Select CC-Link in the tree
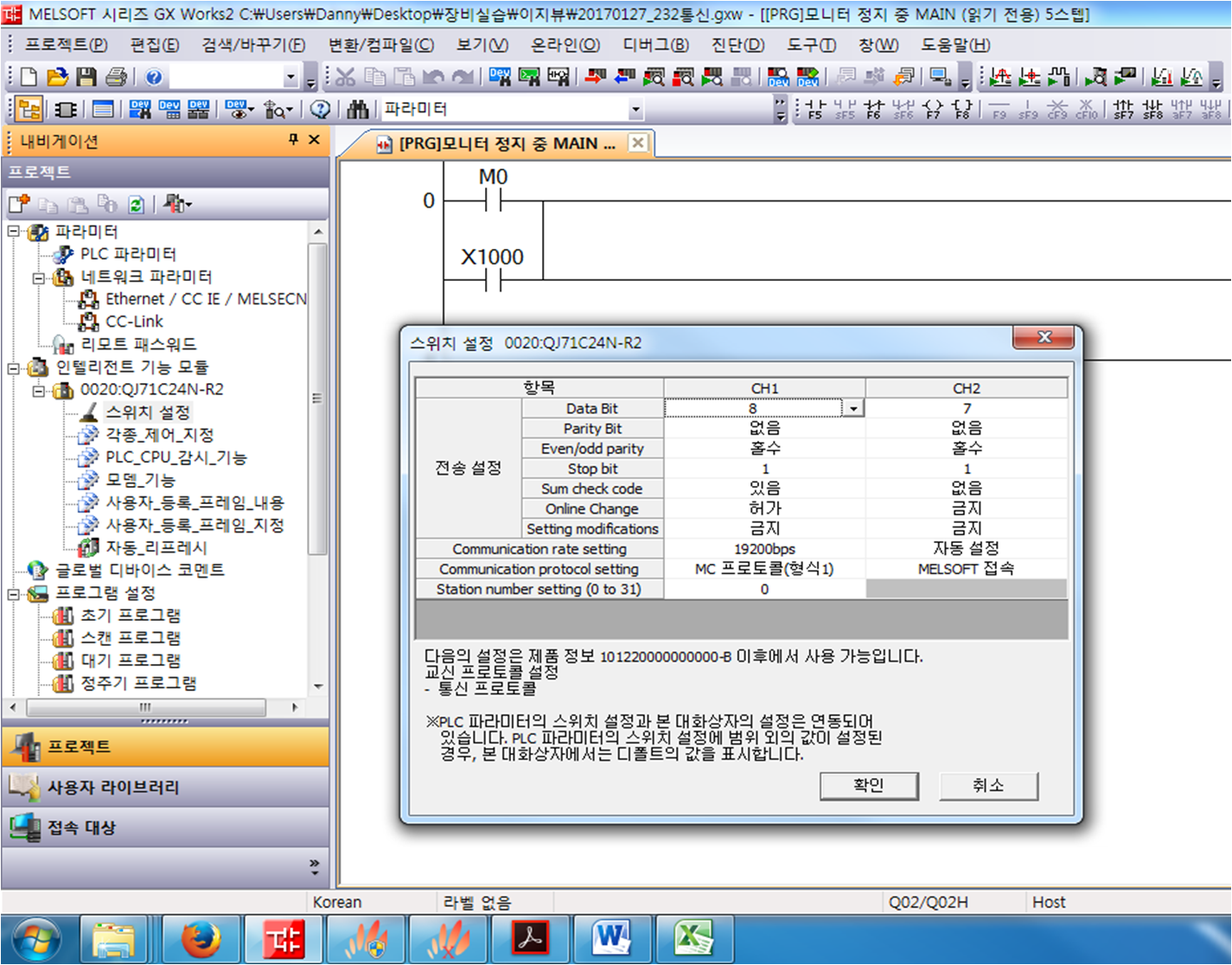The image size is (1232, 965). 134,322
